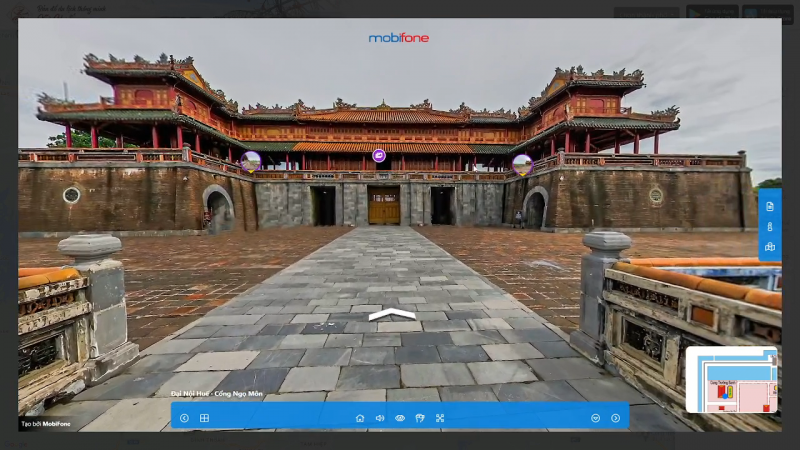This screenshot has height=450, width=800.
Task: Go to previous scene arrow
Action: pyautogui.click(x=184, y=418)
